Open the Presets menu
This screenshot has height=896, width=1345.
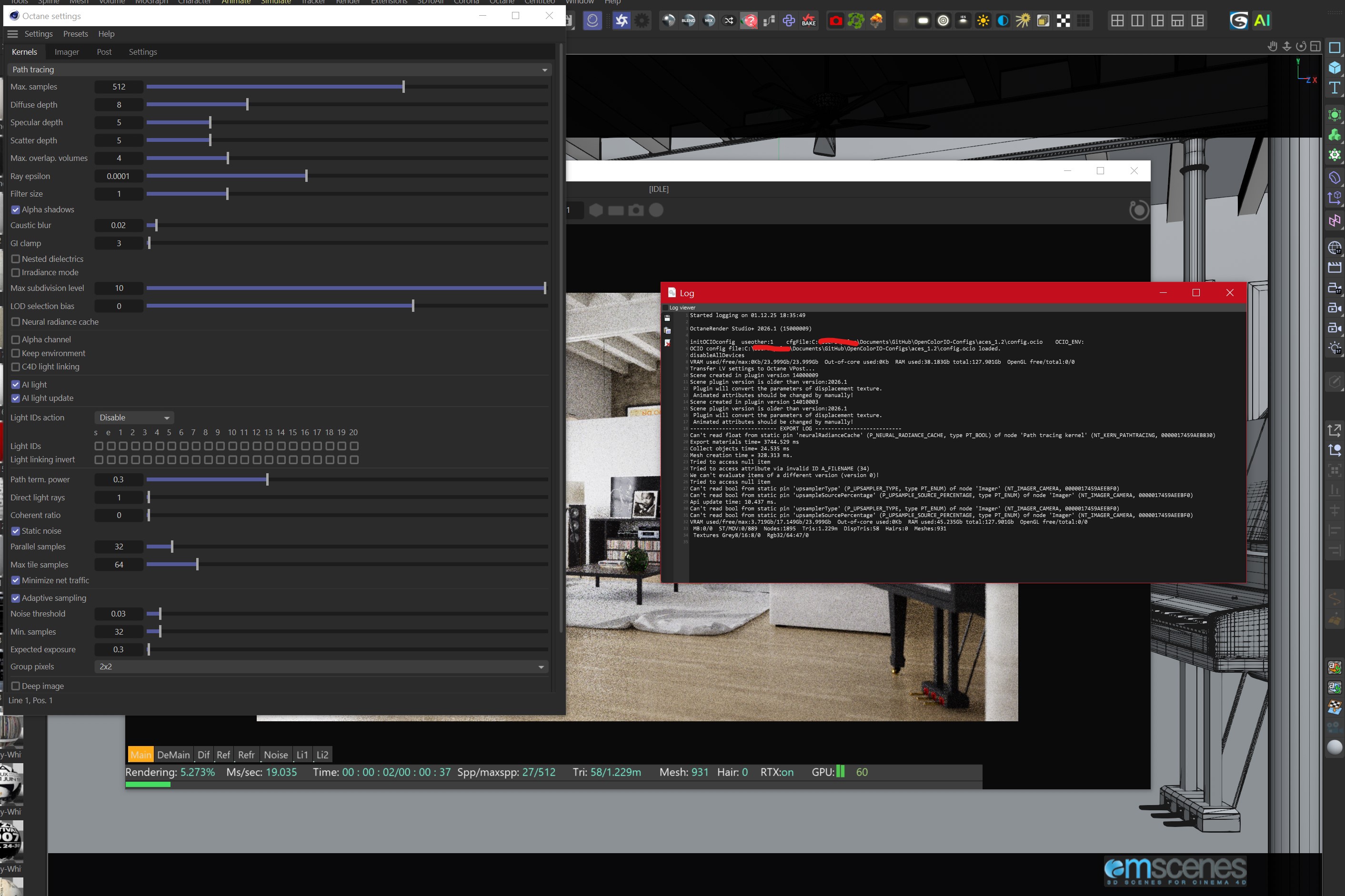pos(75,34)
